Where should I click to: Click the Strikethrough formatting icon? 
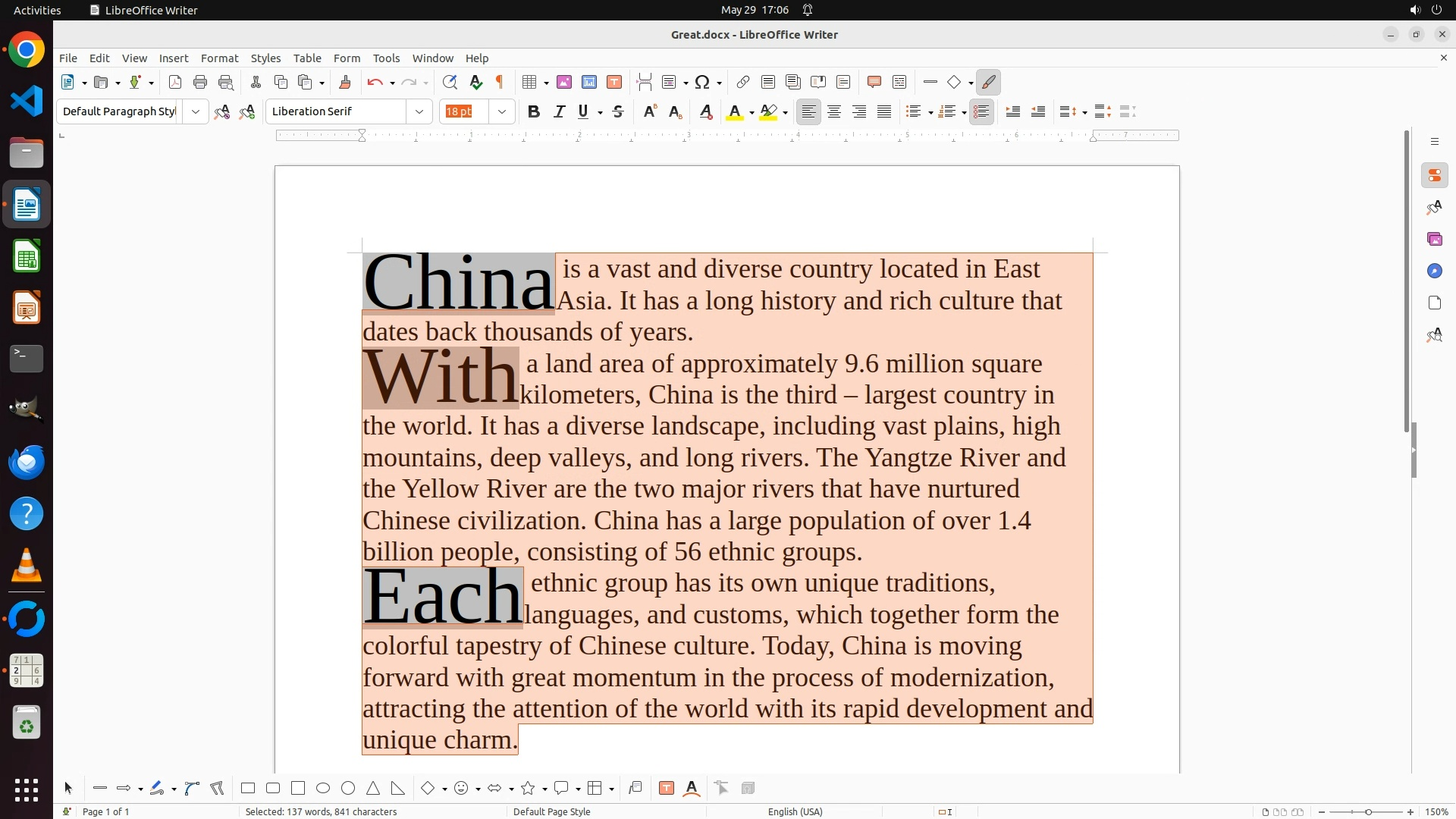pos(618,112)
